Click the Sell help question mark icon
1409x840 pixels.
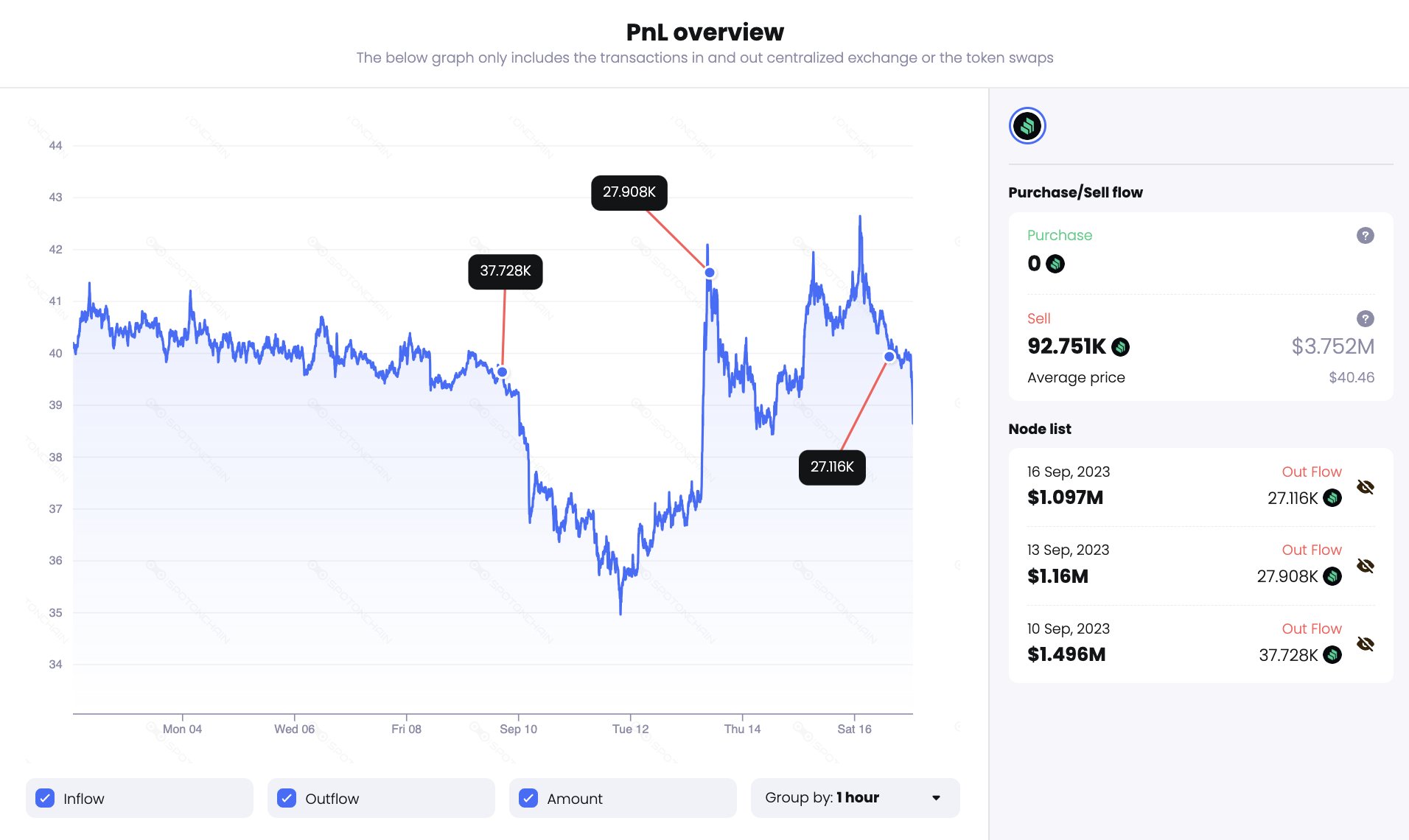pos(1365,319)
